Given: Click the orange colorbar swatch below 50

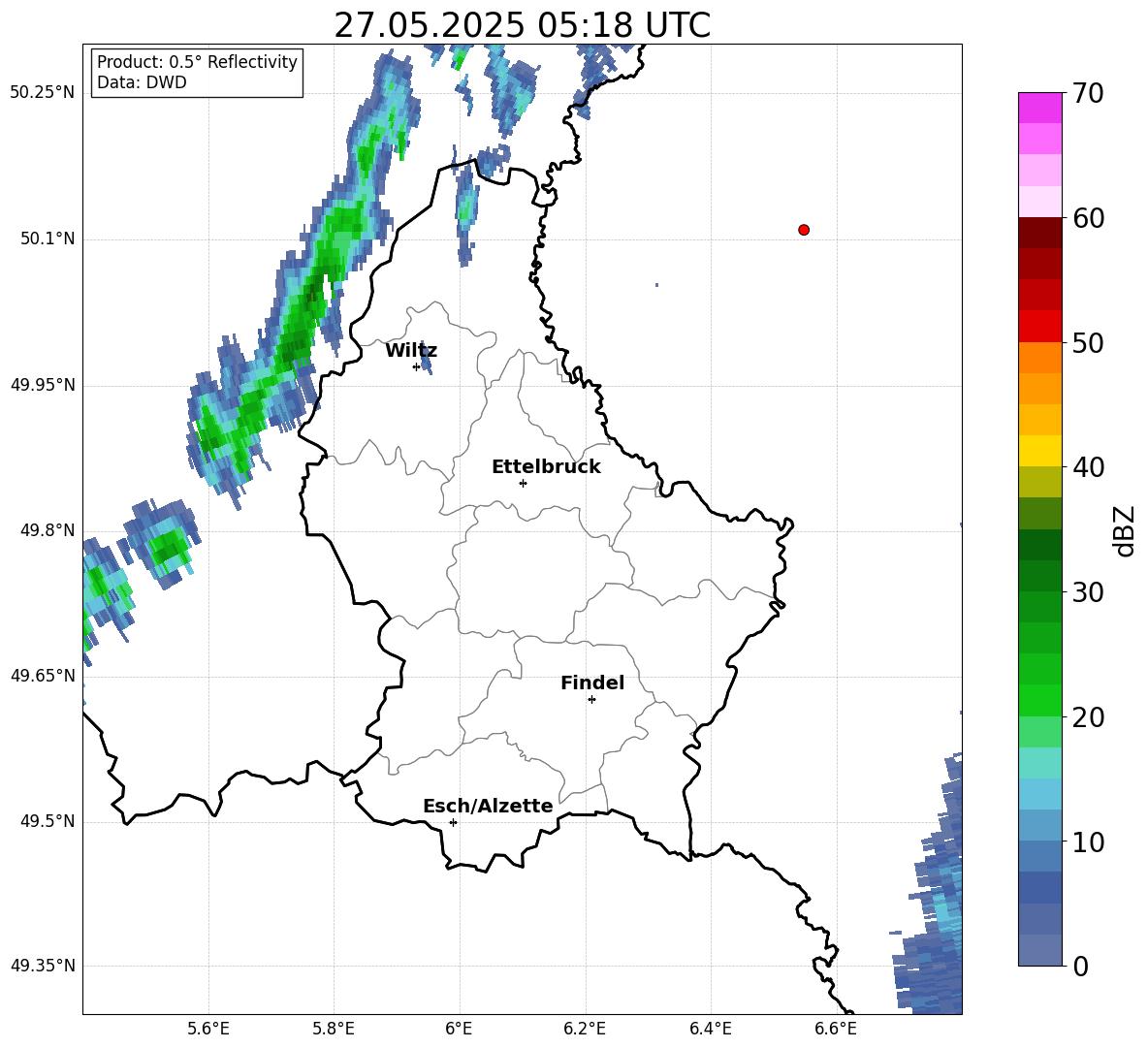Looking at the screenshot, I should tap(1039, 357).
